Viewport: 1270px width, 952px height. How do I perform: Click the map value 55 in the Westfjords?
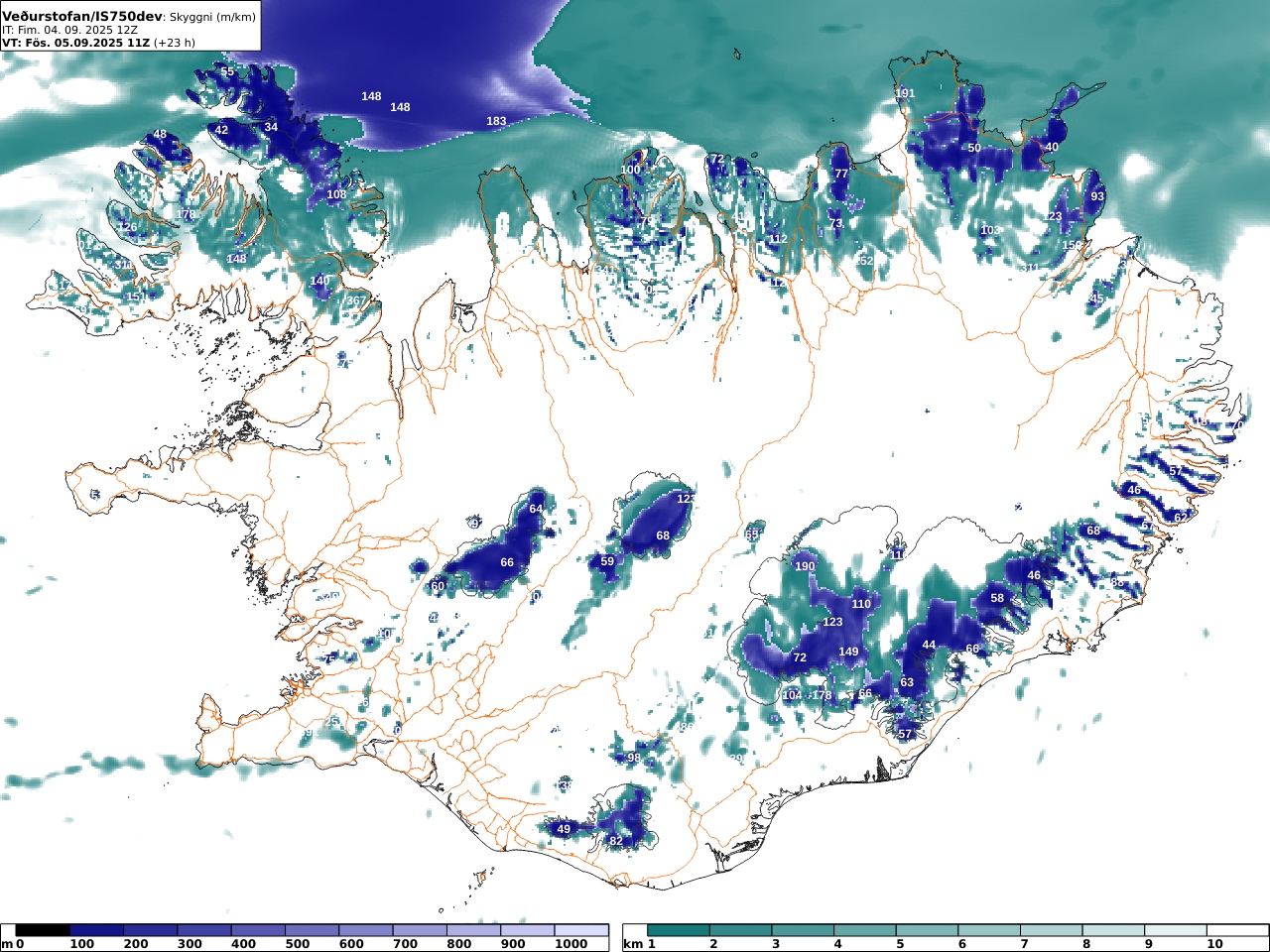pos(228,71)
